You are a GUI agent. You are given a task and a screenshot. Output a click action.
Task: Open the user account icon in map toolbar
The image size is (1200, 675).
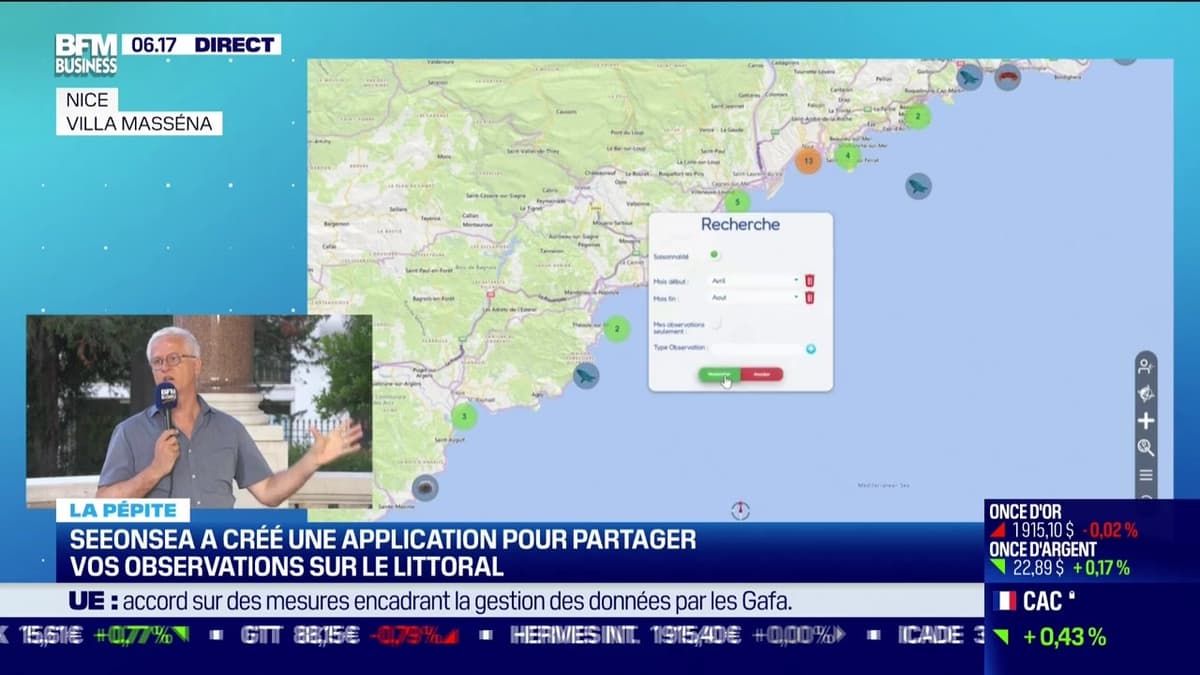[1146, 367]
